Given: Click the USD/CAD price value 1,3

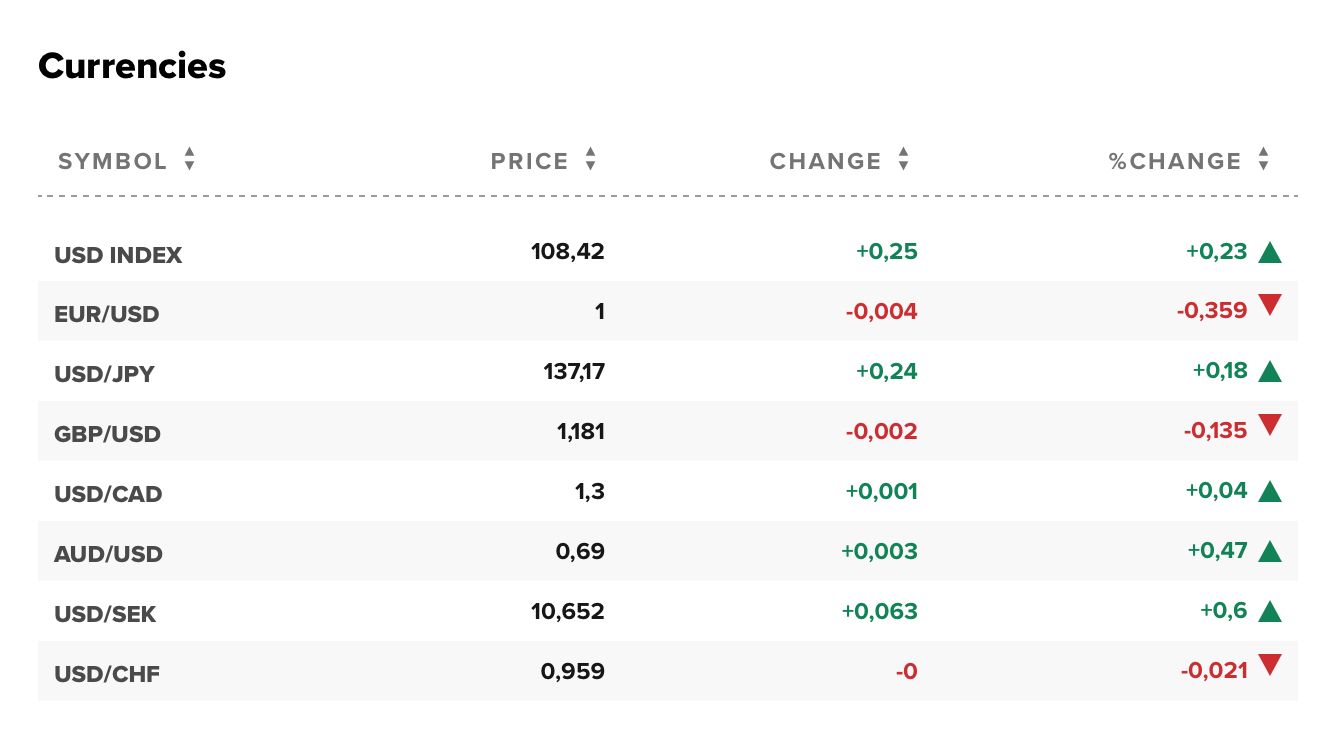Looking at the screenshot, I should (590, 491).
